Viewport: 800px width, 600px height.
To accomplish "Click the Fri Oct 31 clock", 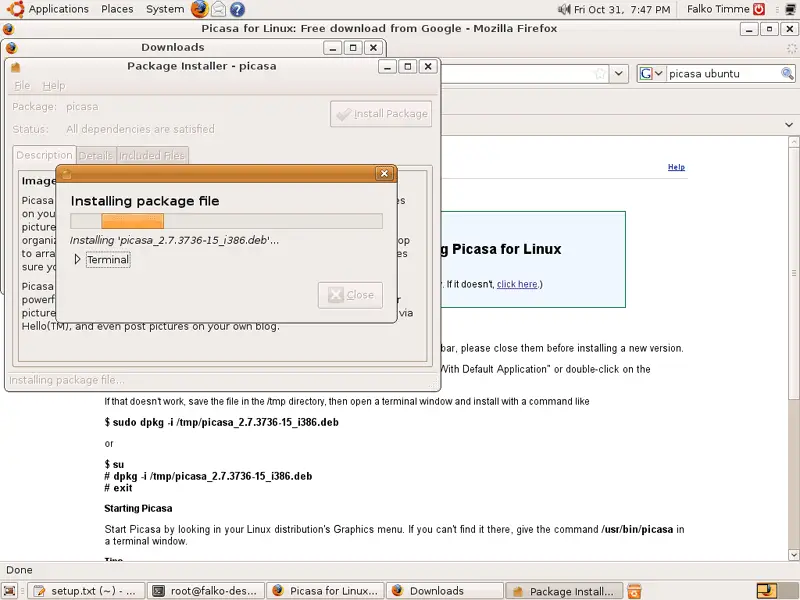I will (x=622, y=9).
